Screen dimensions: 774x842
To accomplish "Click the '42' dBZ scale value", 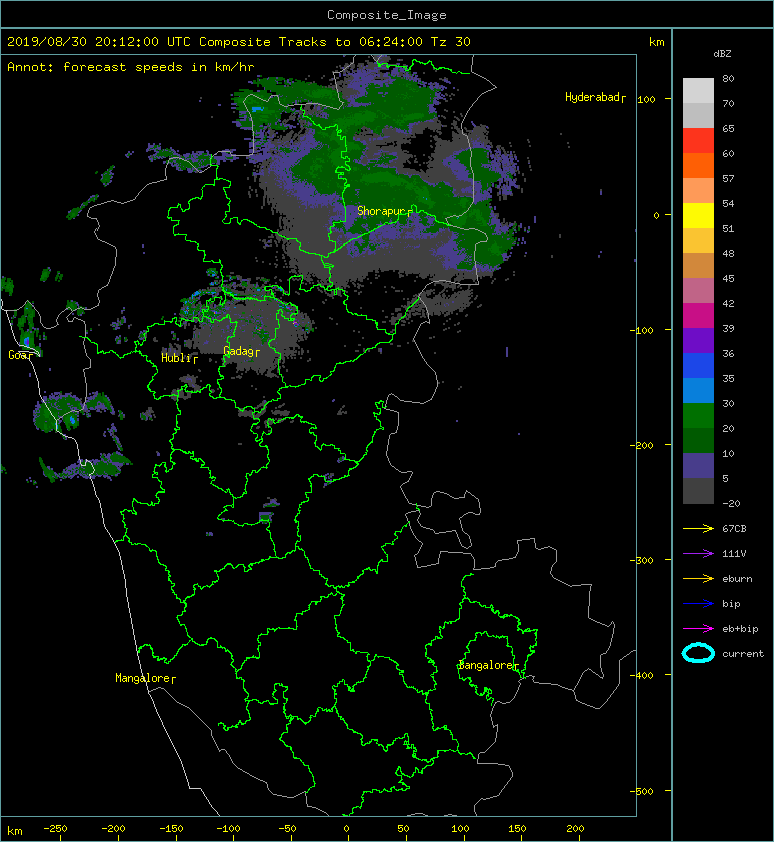I will [x=728, y=303].
